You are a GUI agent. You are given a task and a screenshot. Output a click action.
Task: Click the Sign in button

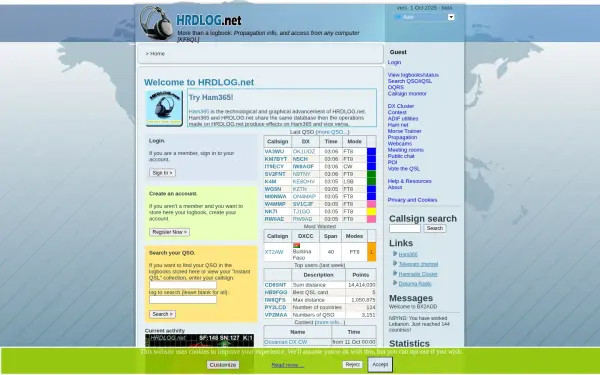click(162, 173)
